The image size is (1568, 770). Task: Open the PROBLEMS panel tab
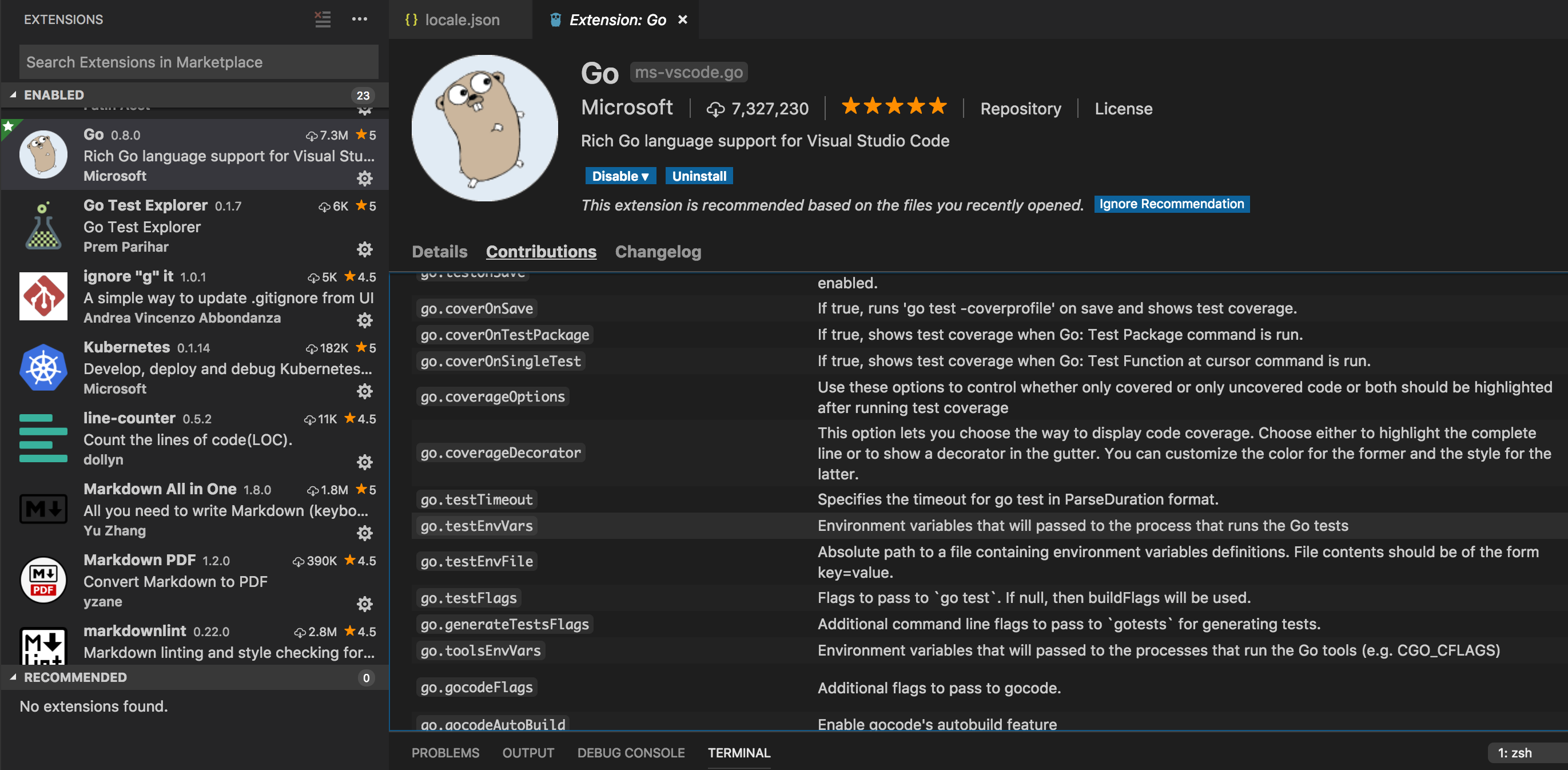[445, 753]
